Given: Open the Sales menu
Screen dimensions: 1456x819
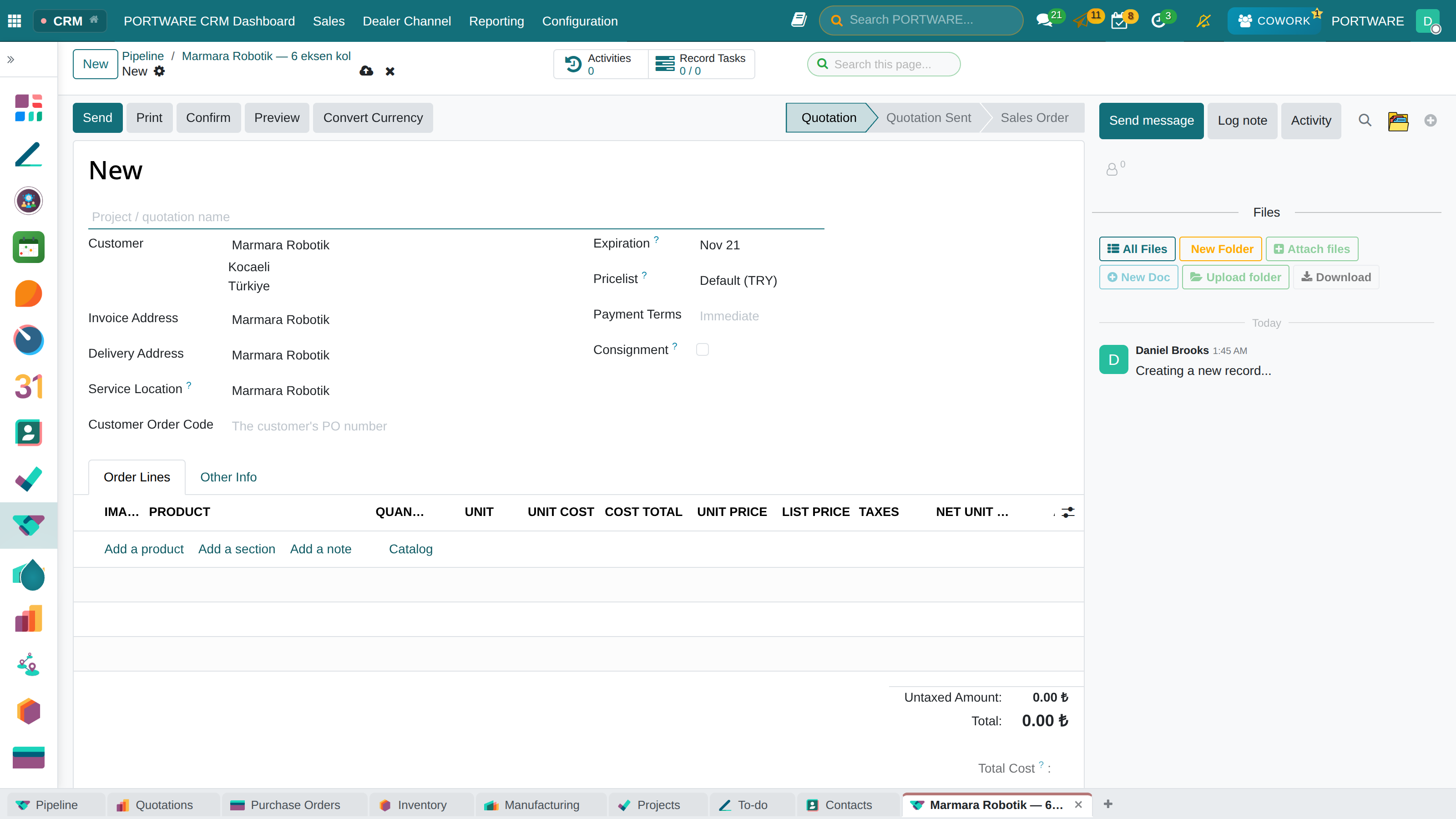Looking at the screenshot, I should [x=329, y=21].
